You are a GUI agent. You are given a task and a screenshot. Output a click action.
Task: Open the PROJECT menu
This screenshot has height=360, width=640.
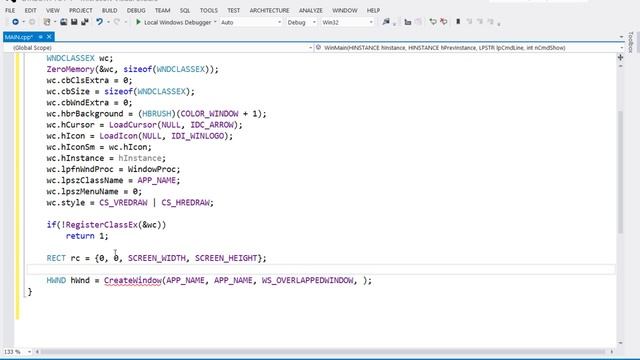click(x=80, y=10)
